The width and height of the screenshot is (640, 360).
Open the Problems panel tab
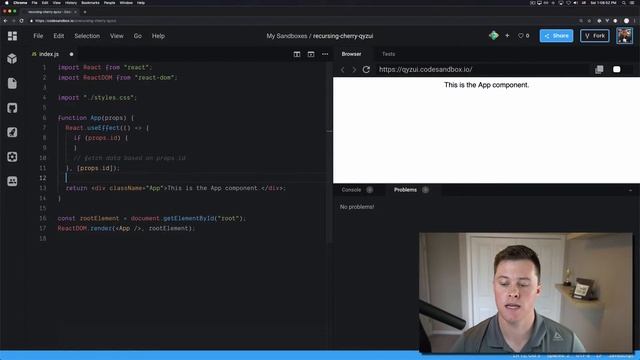tap(405, 190)
